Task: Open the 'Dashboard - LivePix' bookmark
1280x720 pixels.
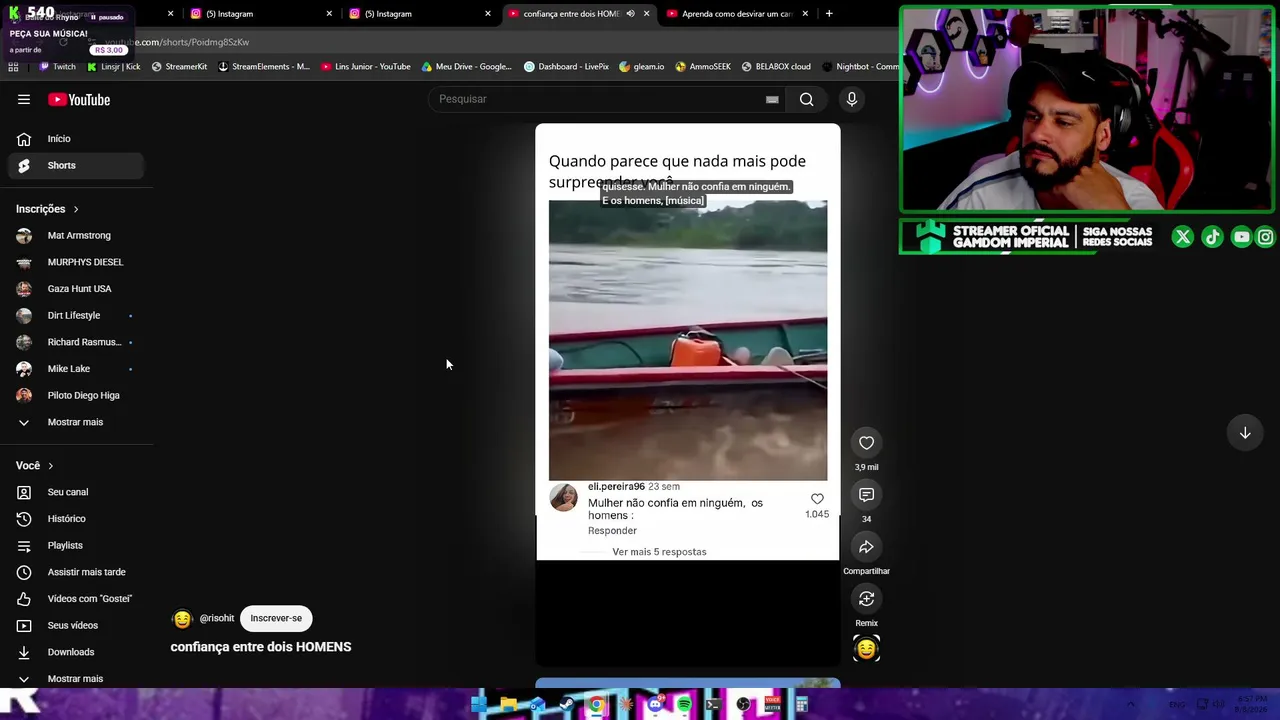Action: click(566, 67)
